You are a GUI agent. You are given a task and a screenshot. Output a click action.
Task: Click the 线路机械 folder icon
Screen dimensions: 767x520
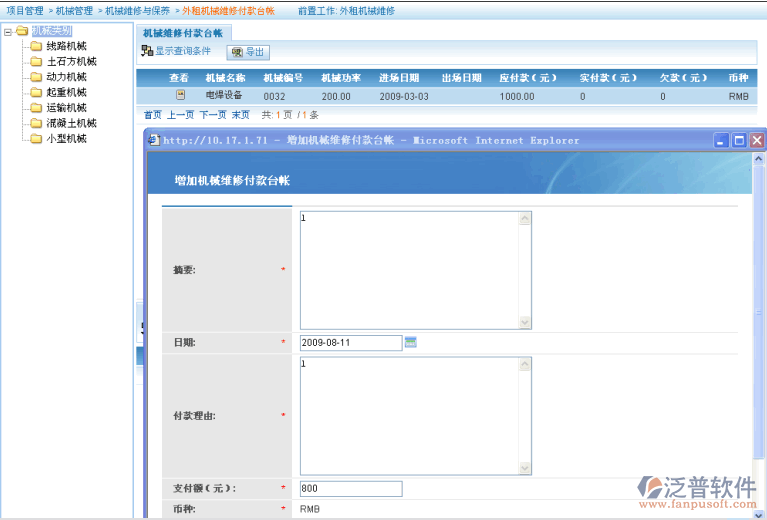[x=36, y=46]
